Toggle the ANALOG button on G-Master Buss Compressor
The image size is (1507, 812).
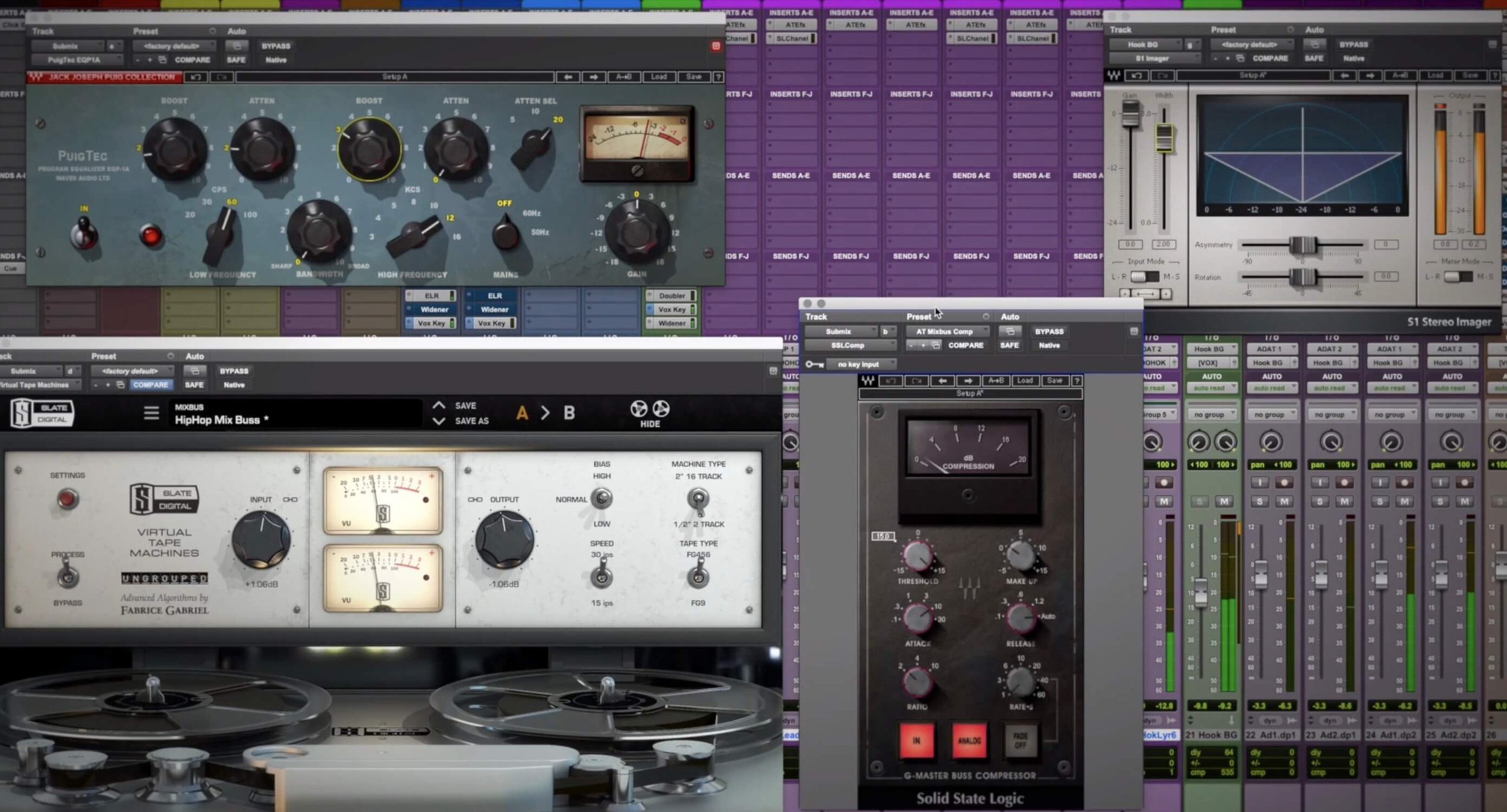point(969,740)
